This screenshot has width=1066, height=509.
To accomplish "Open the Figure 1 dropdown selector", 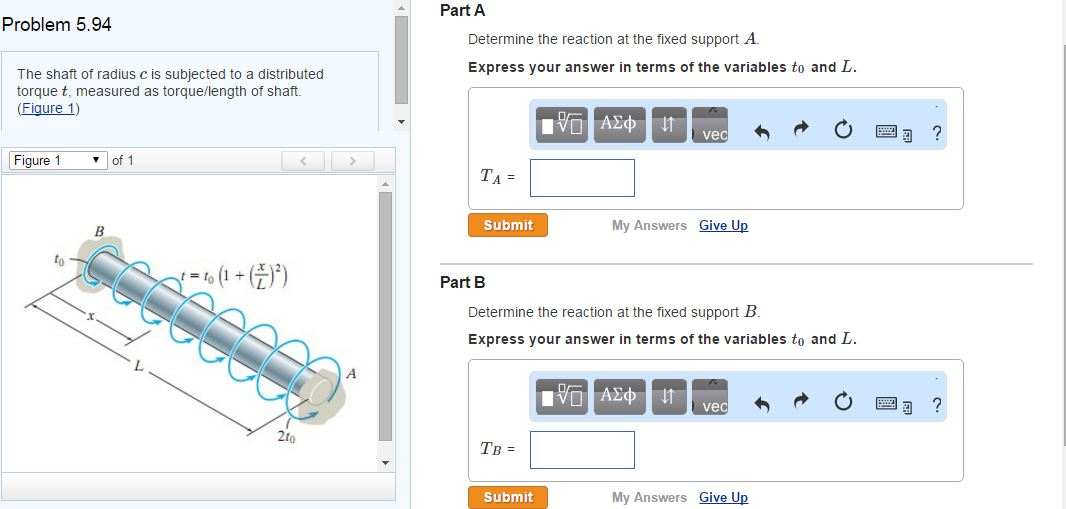I will [x=57, y=160].
